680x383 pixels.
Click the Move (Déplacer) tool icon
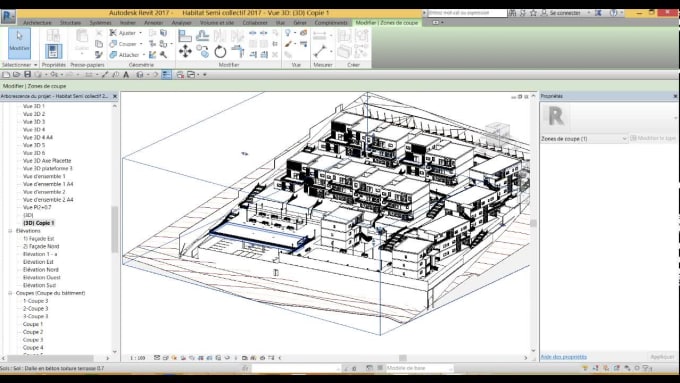(185, 51)
